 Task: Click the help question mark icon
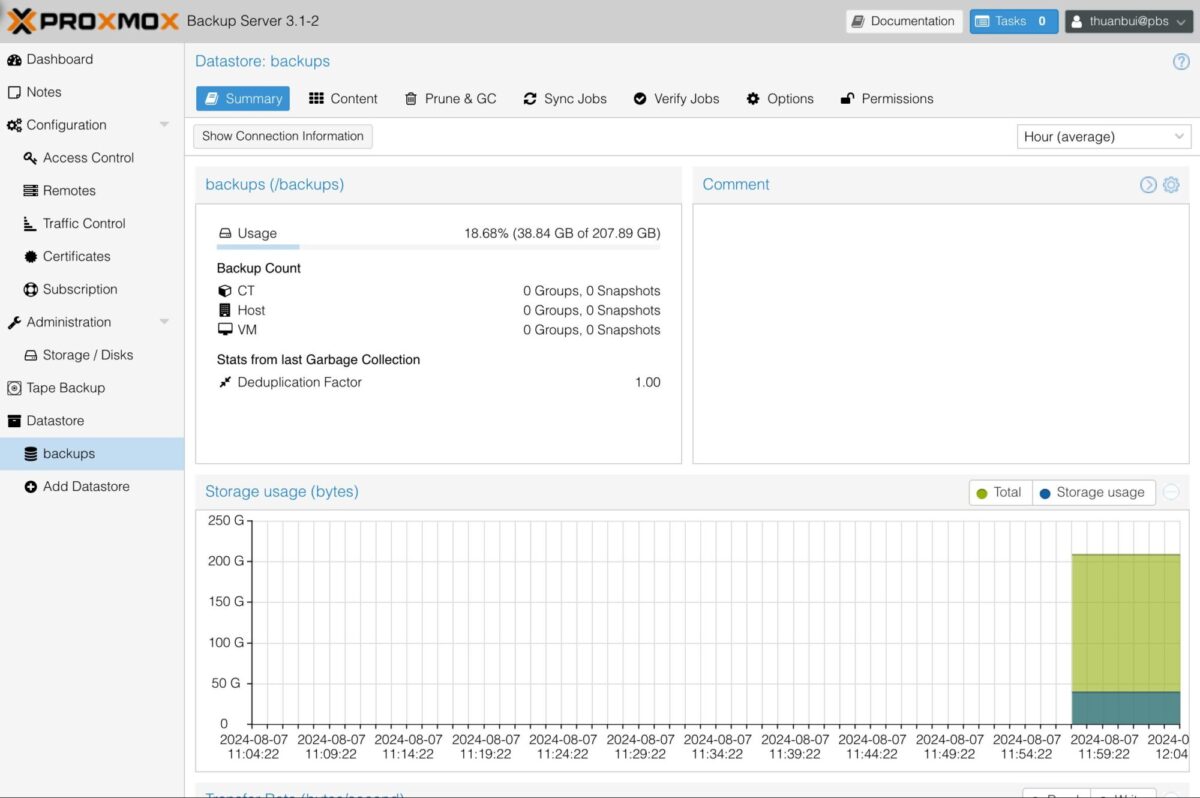point(1182,61)
